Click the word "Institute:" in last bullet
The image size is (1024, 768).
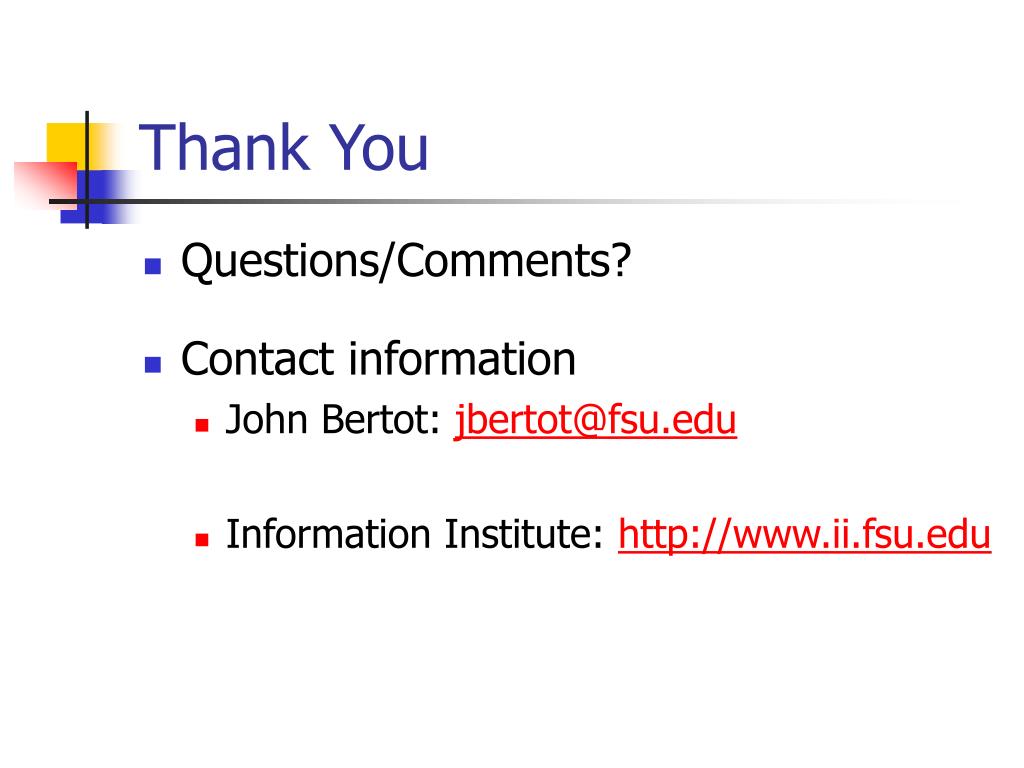tap(524, 534)
